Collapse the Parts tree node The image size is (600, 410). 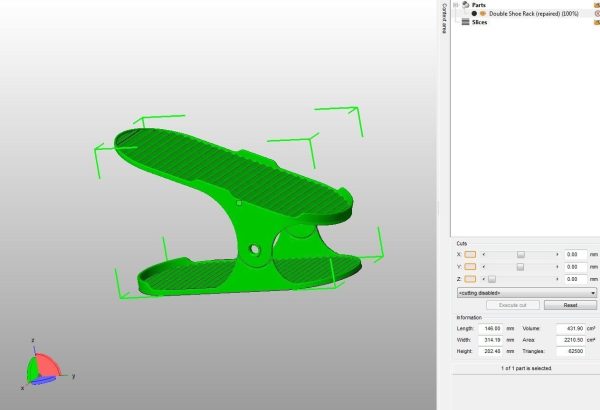455,5
